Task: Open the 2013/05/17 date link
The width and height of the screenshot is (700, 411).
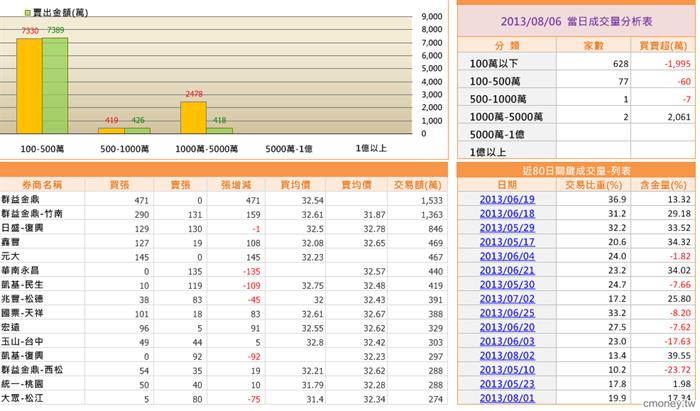Action: pyautogui.click(x=507, y=242)
